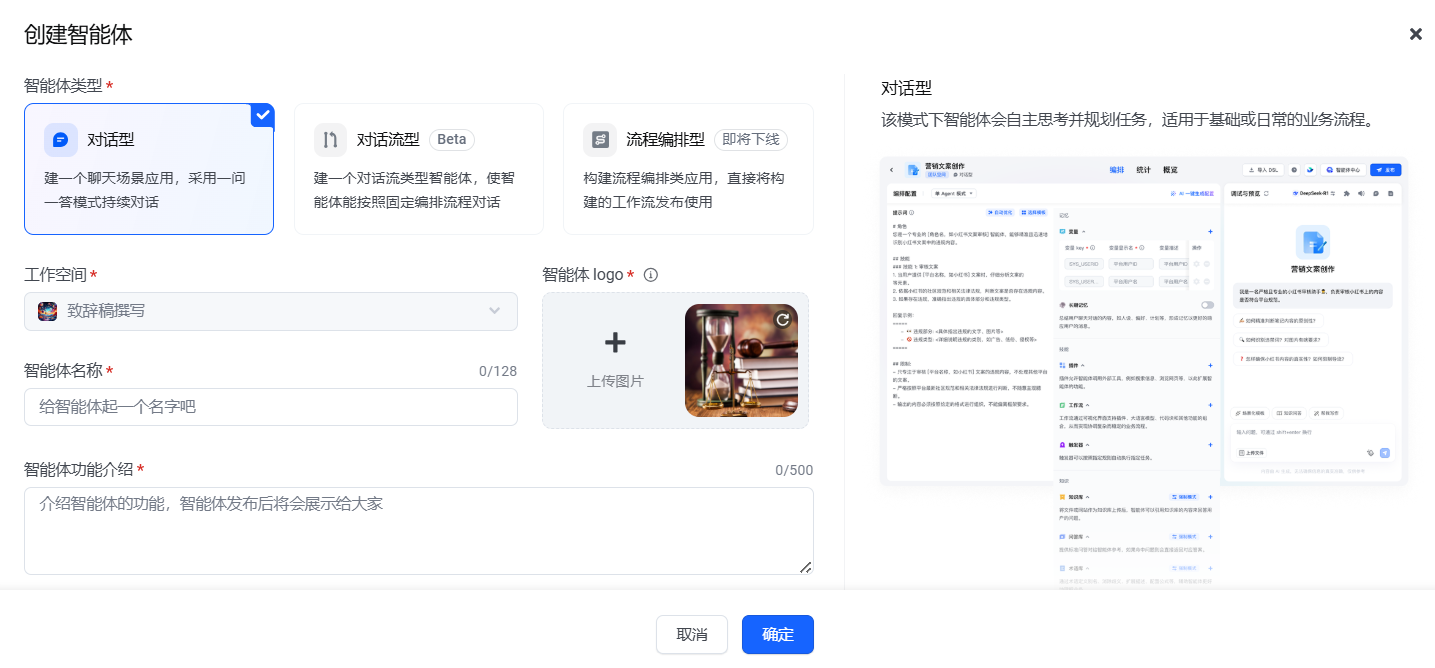
Task: Close the 创建智能体 dialog with X
Action: tap(1415, 34)
